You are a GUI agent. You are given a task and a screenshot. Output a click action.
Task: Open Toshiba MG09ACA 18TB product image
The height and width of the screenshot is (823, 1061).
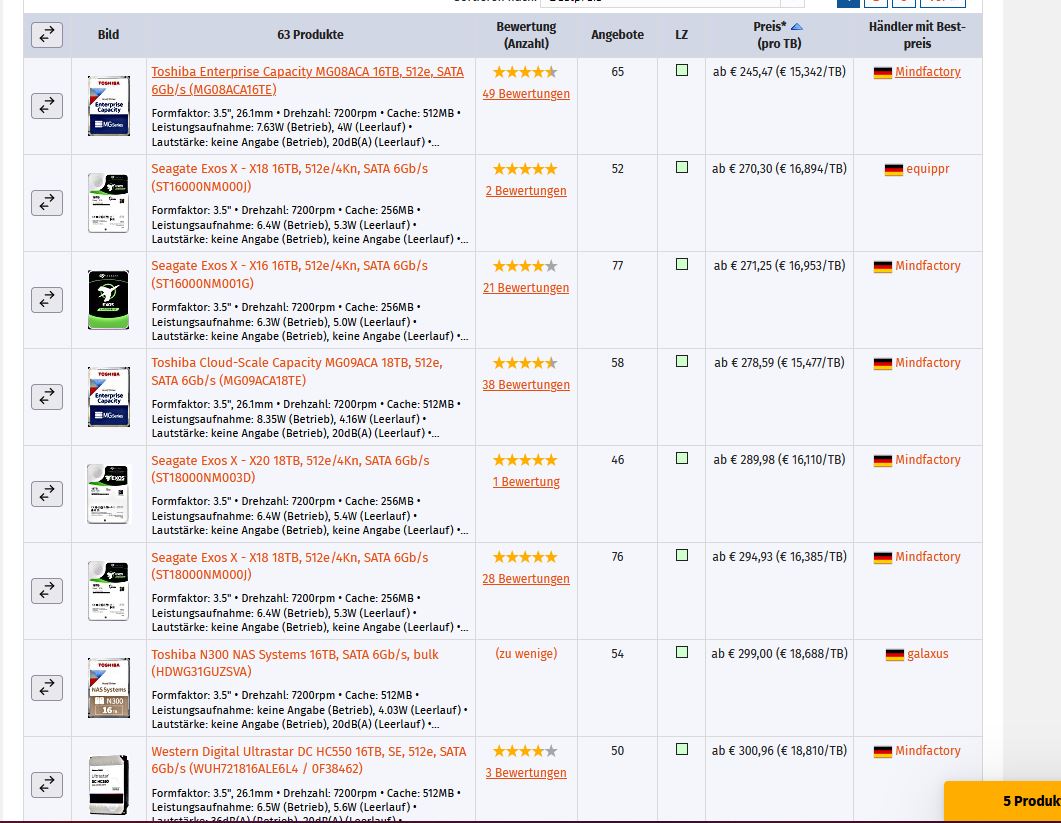pos(108,397)
